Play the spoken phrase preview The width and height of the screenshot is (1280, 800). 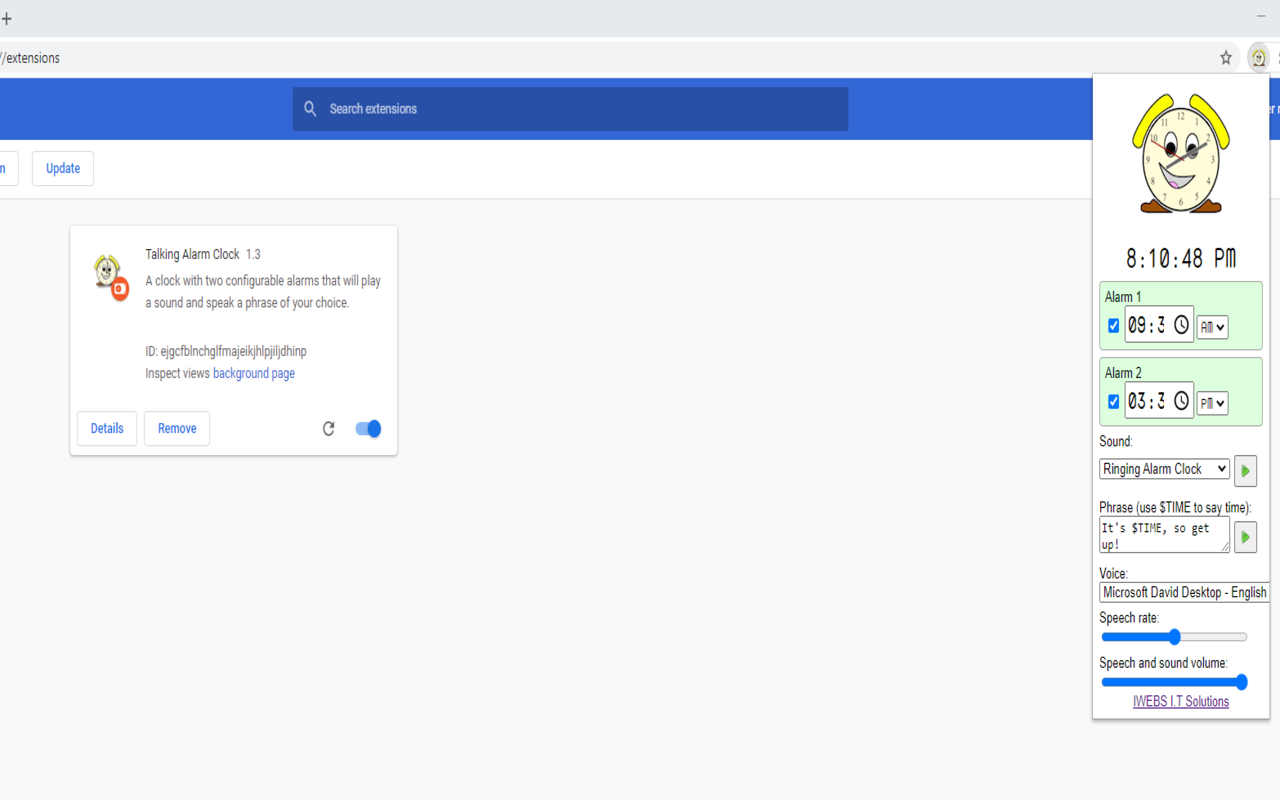[x=1245, y=537]
